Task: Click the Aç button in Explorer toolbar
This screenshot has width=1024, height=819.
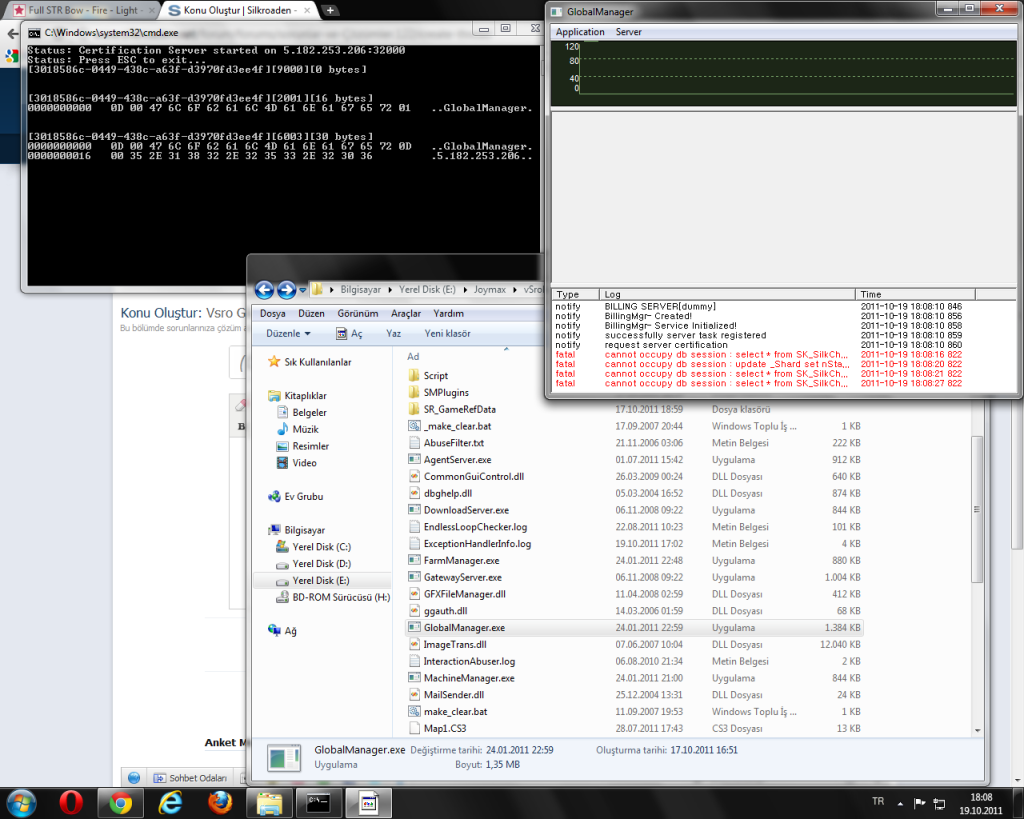Action: pos(349,333)
